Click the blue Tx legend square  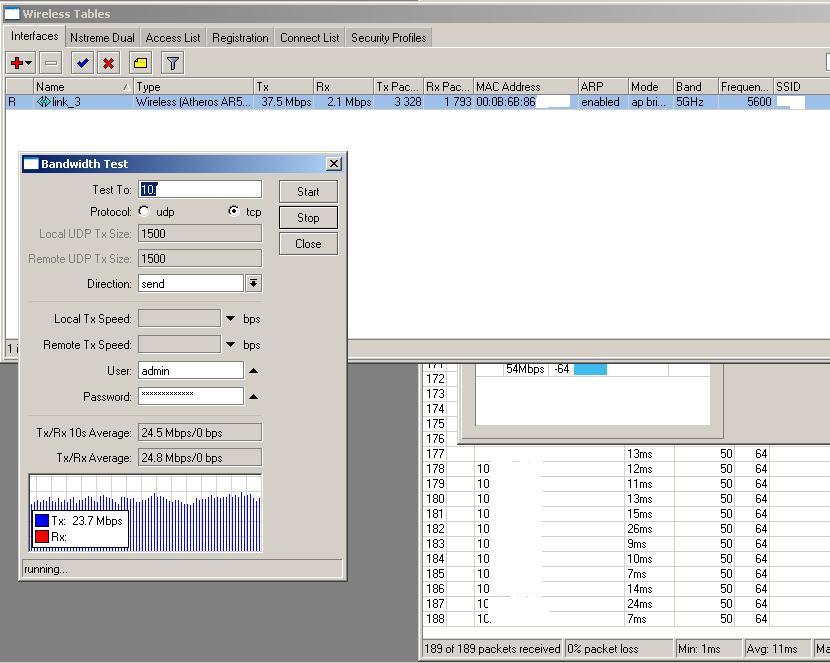(x=42, y=521)
